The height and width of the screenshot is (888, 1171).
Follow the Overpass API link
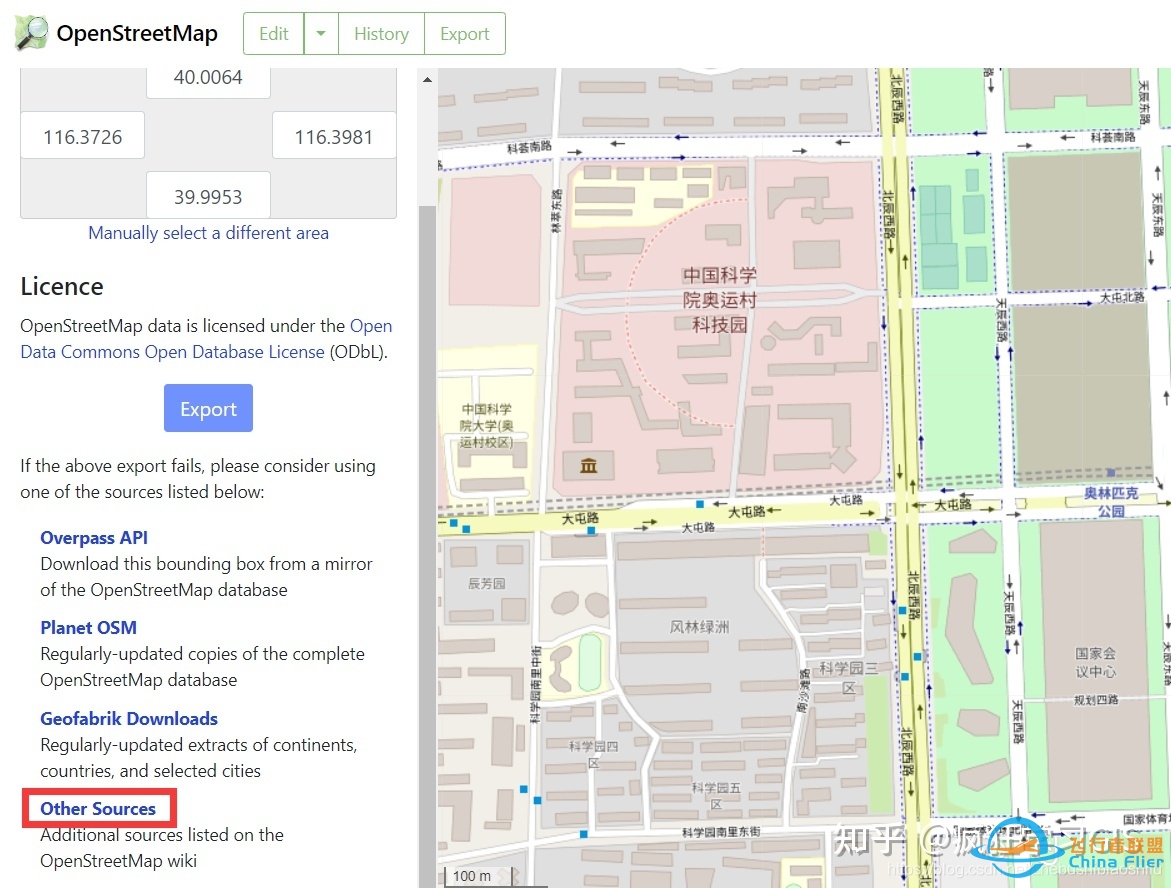(x=93, y=537)
